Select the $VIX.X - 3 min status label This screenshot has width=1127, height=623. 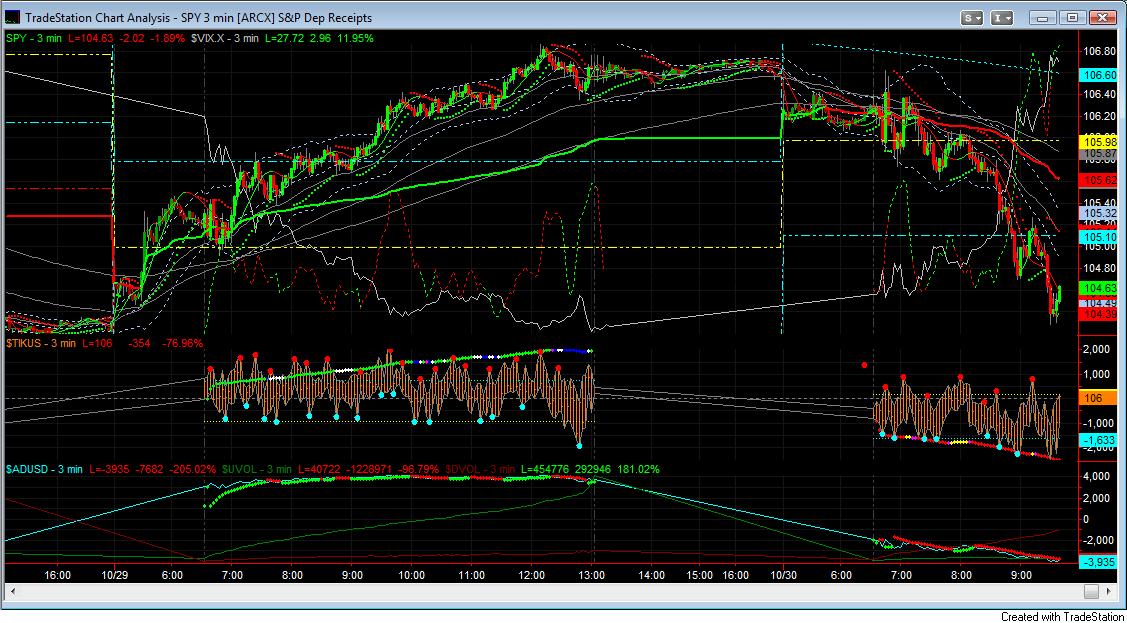tap(225, 37)
